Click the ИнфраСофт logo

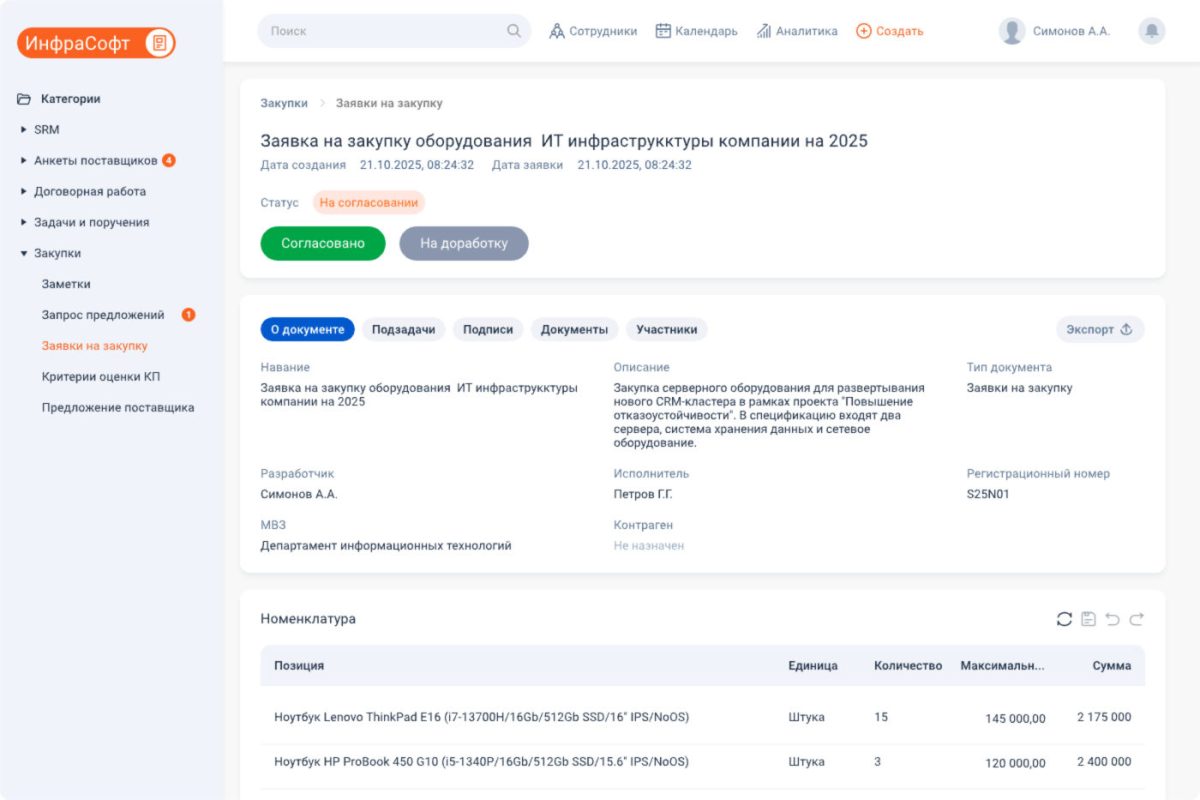point(96,43)
